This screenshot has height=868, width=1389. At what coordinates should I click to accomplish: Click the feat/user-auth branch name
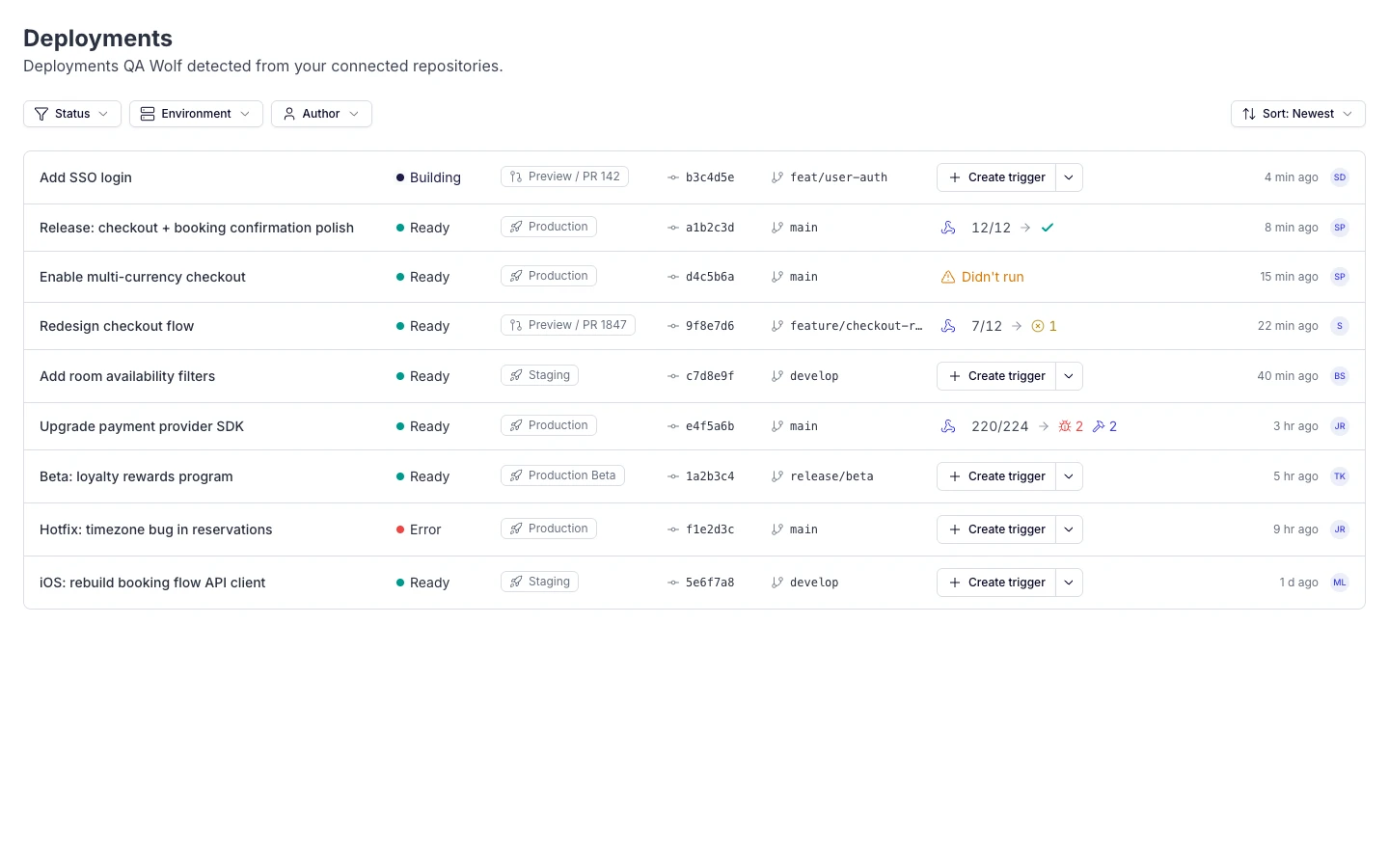(x=838, y=177)
